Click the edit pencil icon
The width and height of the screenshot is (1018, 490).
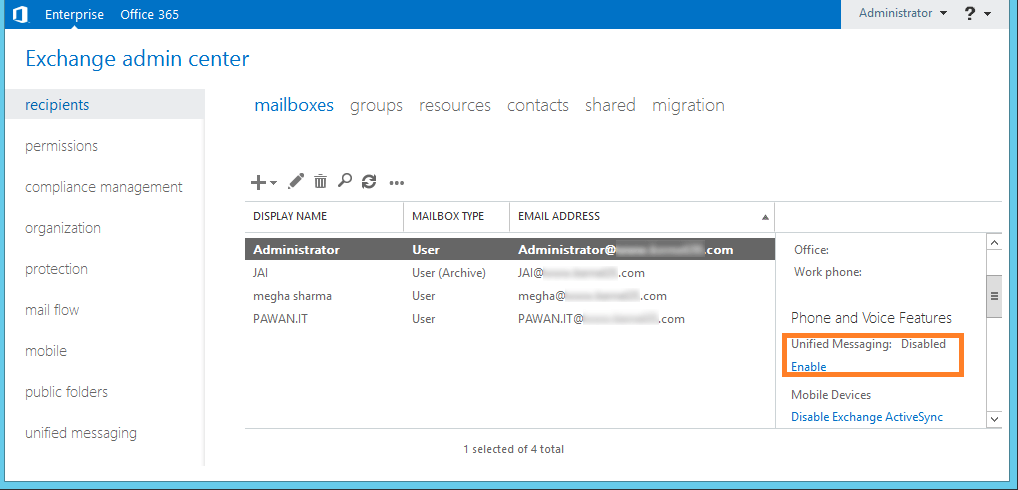(x=296, y=181)
